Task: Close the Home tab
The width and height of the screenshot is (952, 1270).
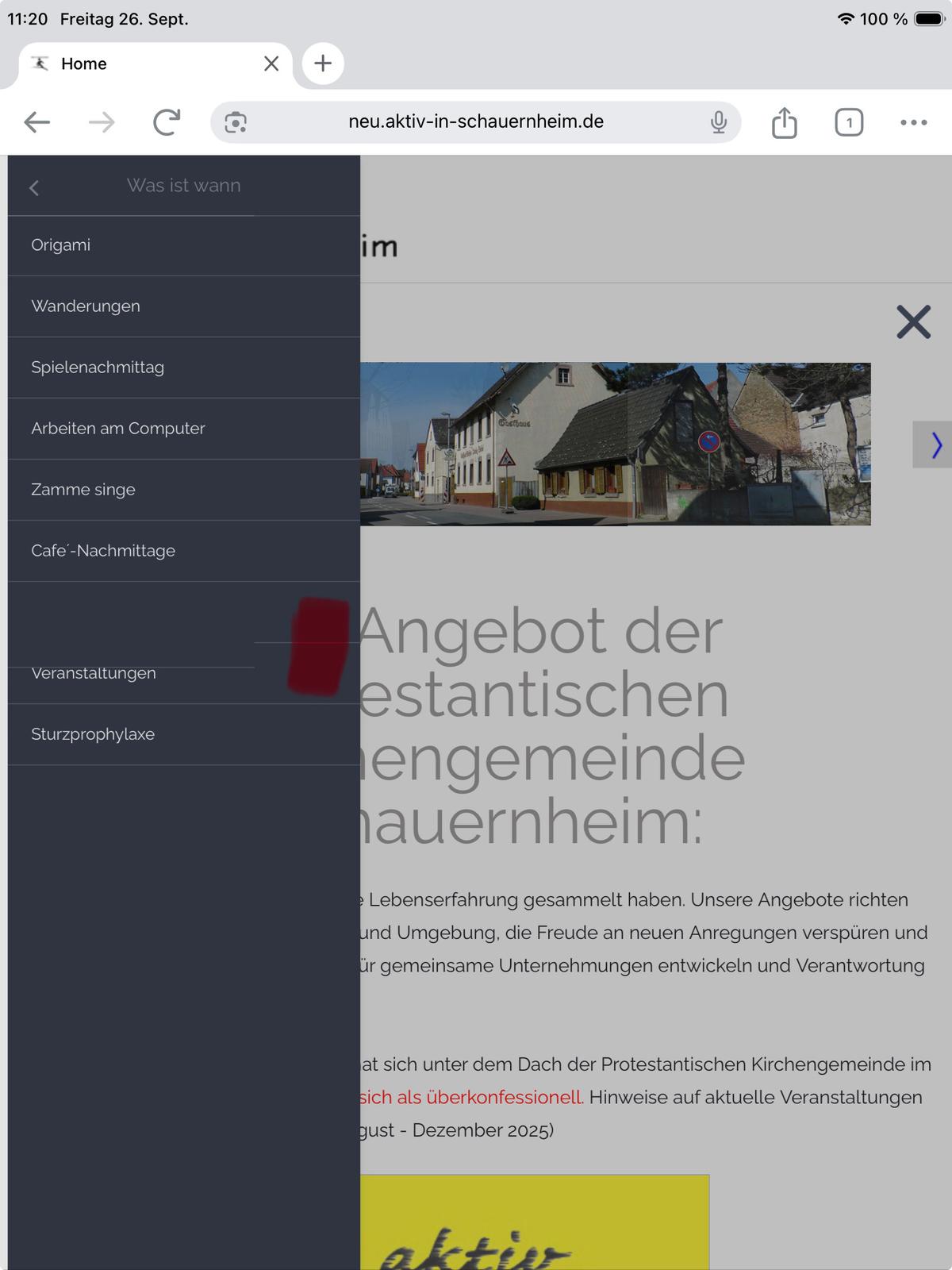Action: (271, 63)
